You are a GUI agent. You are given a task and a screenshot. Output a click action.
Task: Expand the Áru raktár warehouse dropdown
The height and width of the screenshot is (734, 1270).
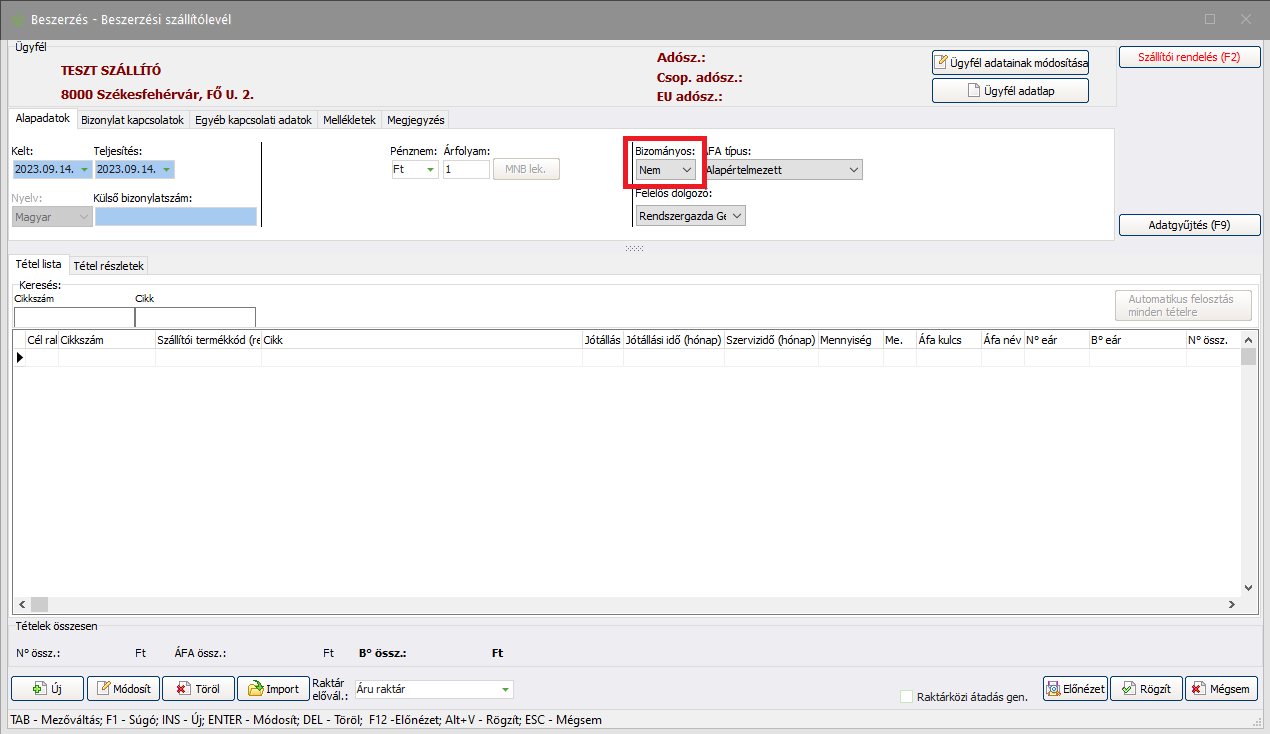tap(506, 689)
